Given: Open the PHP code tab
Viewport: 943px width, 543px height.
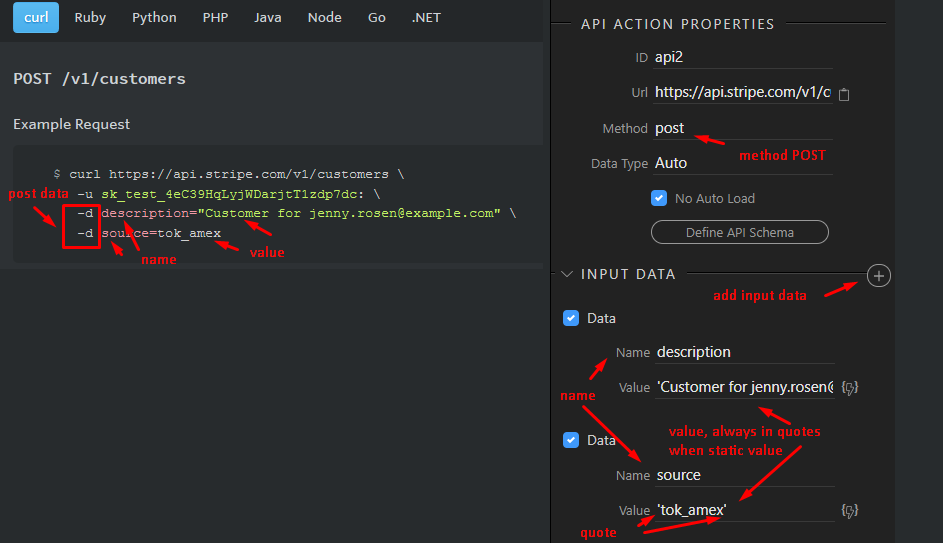Looking at the screenshot, I should point(215,17).
